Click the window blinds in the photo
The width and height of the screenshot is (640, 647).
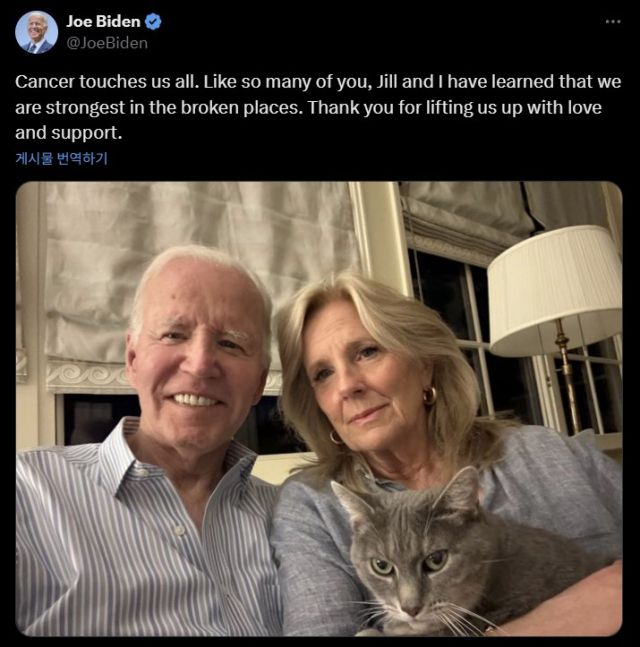pos(200,270)
